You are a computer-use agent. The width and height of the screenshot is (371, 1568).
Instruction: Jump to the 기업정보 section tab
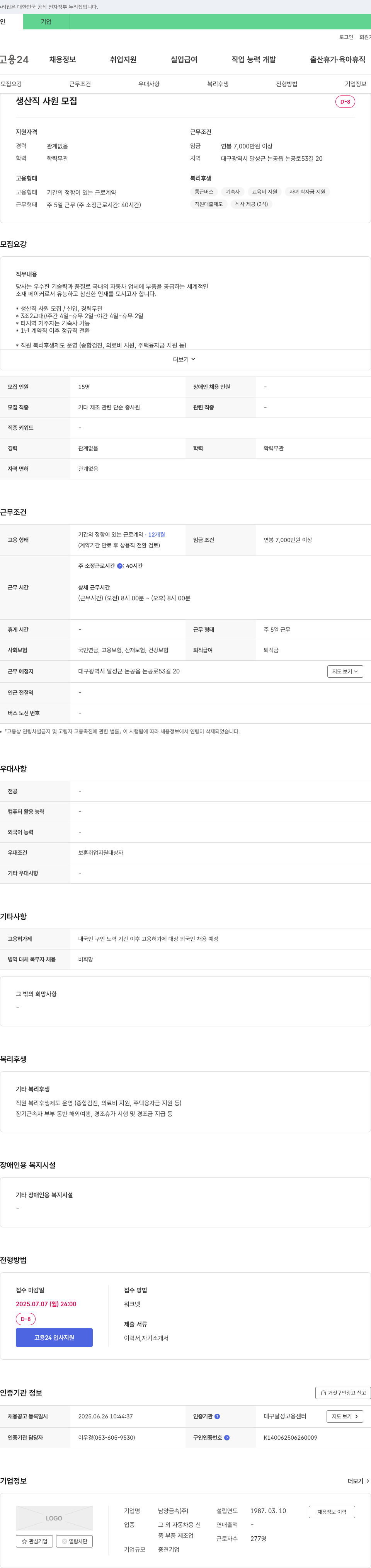[x=356, y=84]
